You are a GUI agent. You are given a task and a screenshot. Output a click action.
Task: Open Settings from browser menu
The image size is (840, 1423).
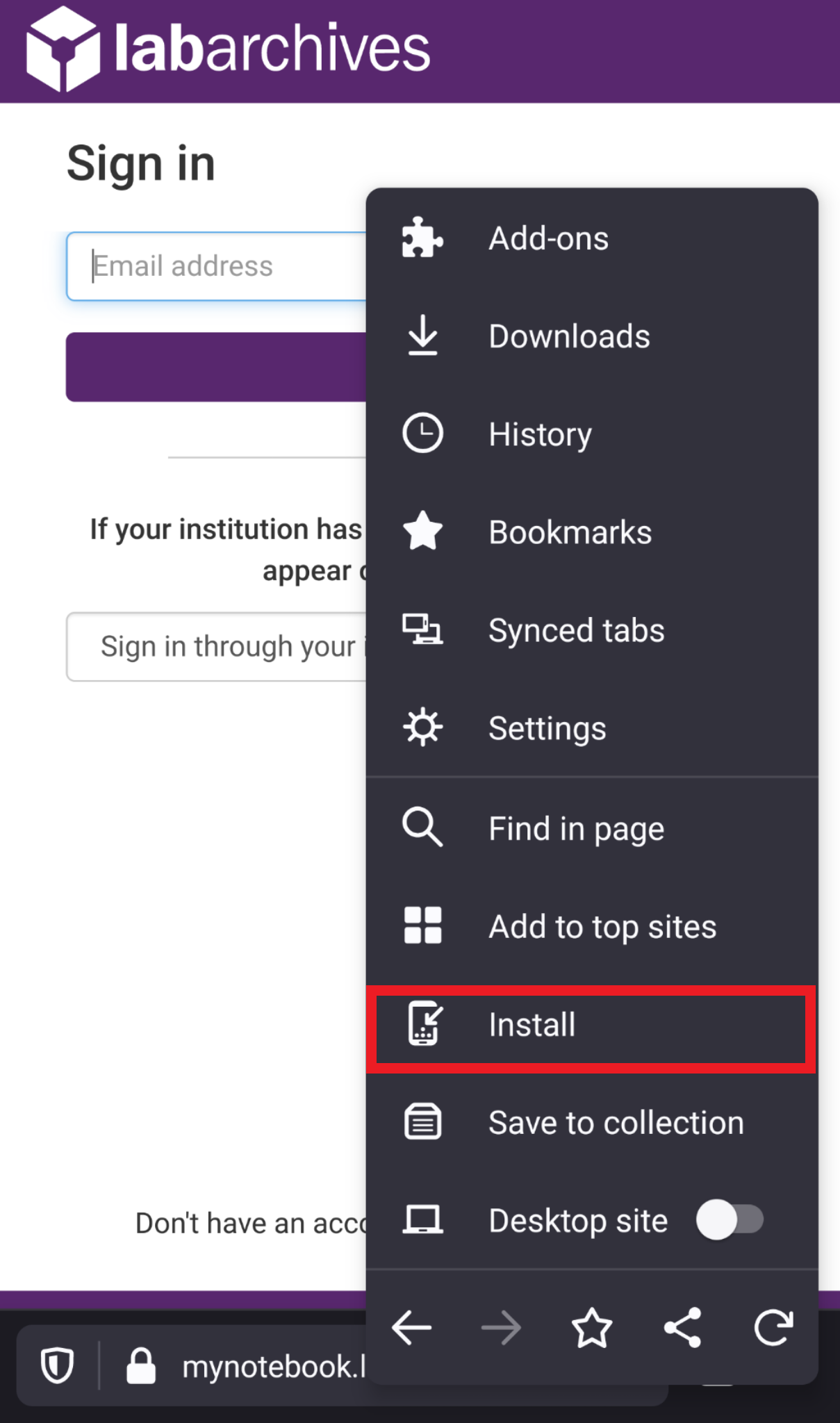(x=592, y=727)
